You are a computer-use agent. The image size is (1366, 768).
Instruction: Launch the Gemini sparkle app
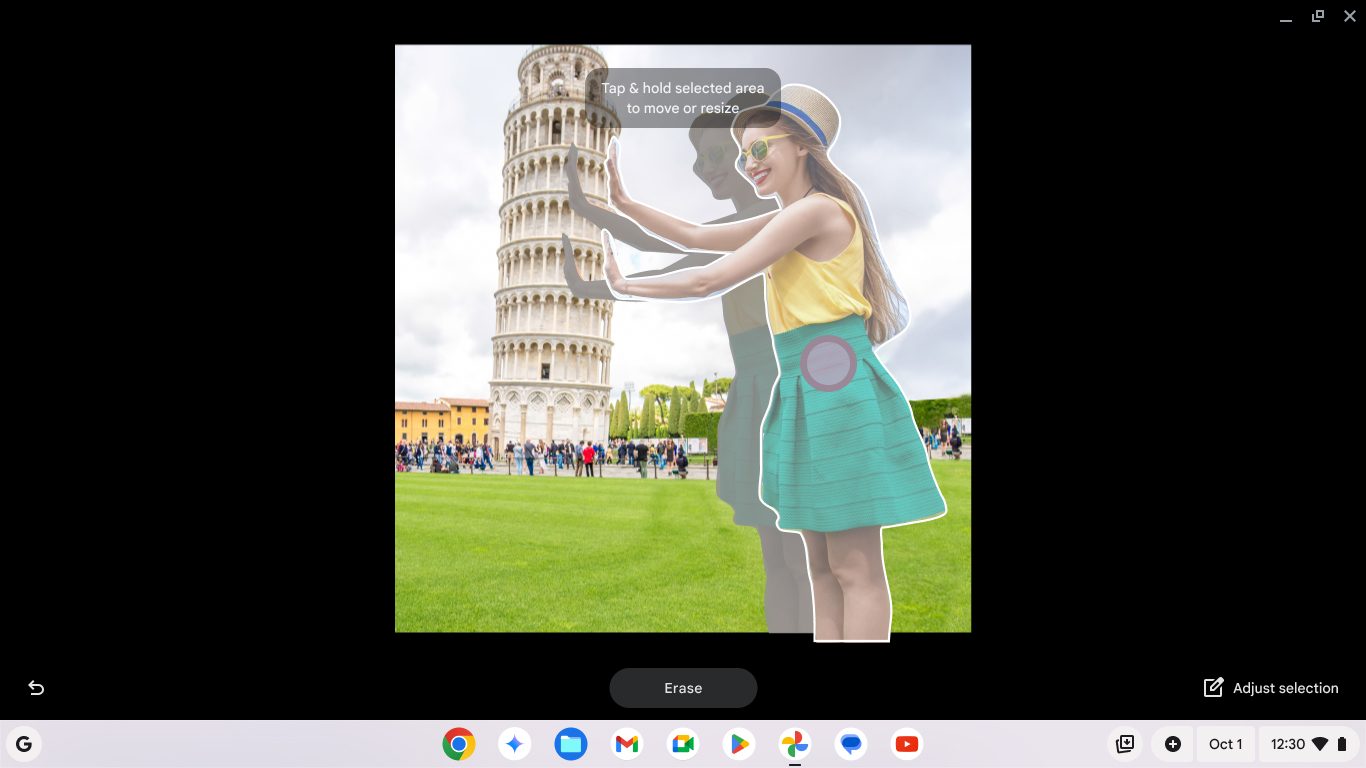(515, 744)
